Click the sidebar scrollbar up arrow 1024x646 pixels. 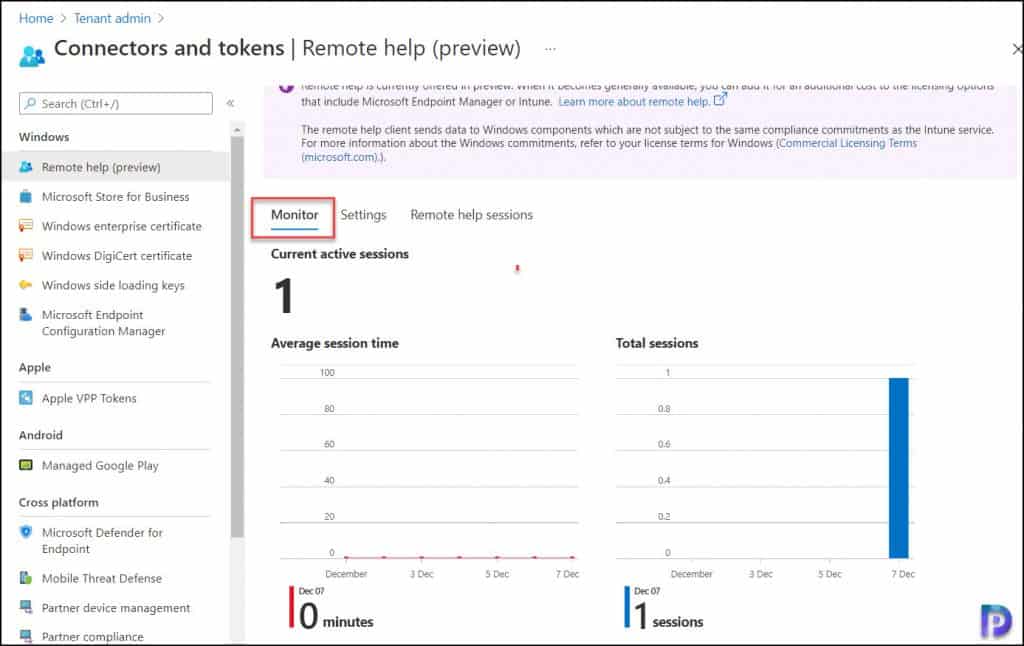tap(237, 129)
